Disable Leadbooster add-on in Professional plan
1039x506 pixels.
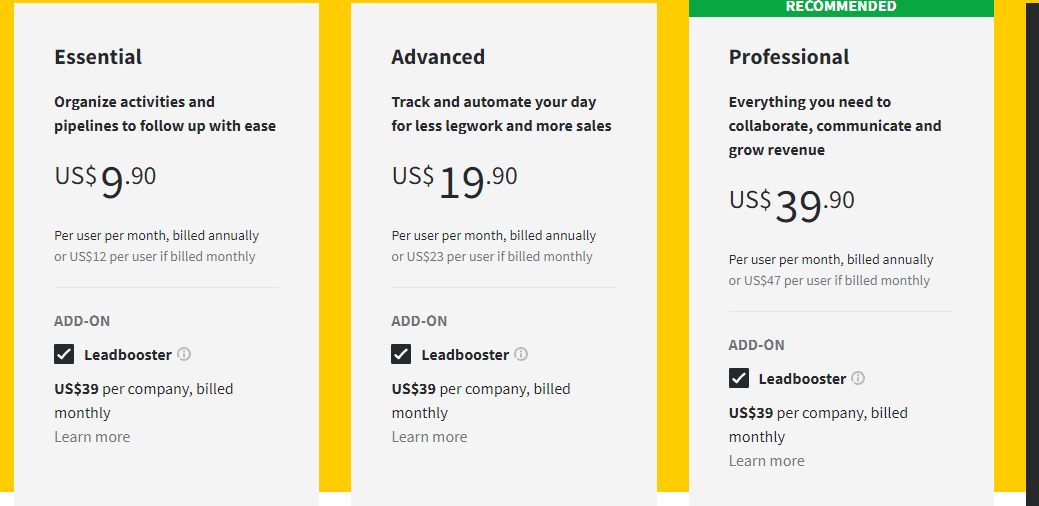[x=739, y=378]
